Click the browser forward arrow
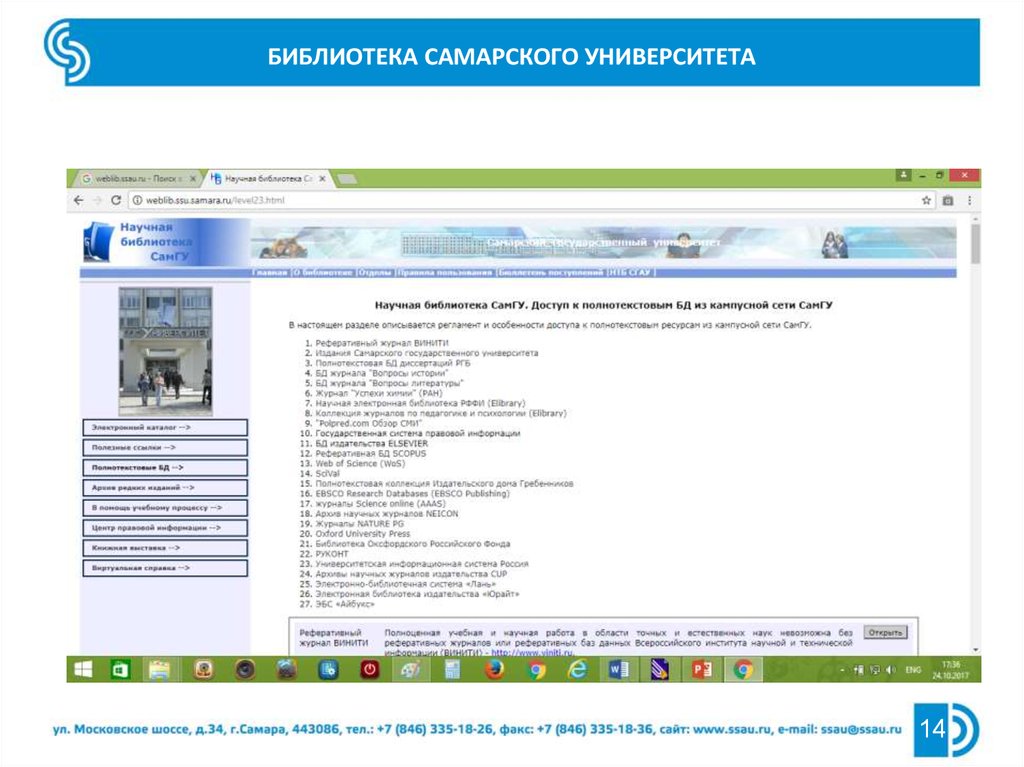This screenshot has height=767, width=1024. [x=97, y=201]
